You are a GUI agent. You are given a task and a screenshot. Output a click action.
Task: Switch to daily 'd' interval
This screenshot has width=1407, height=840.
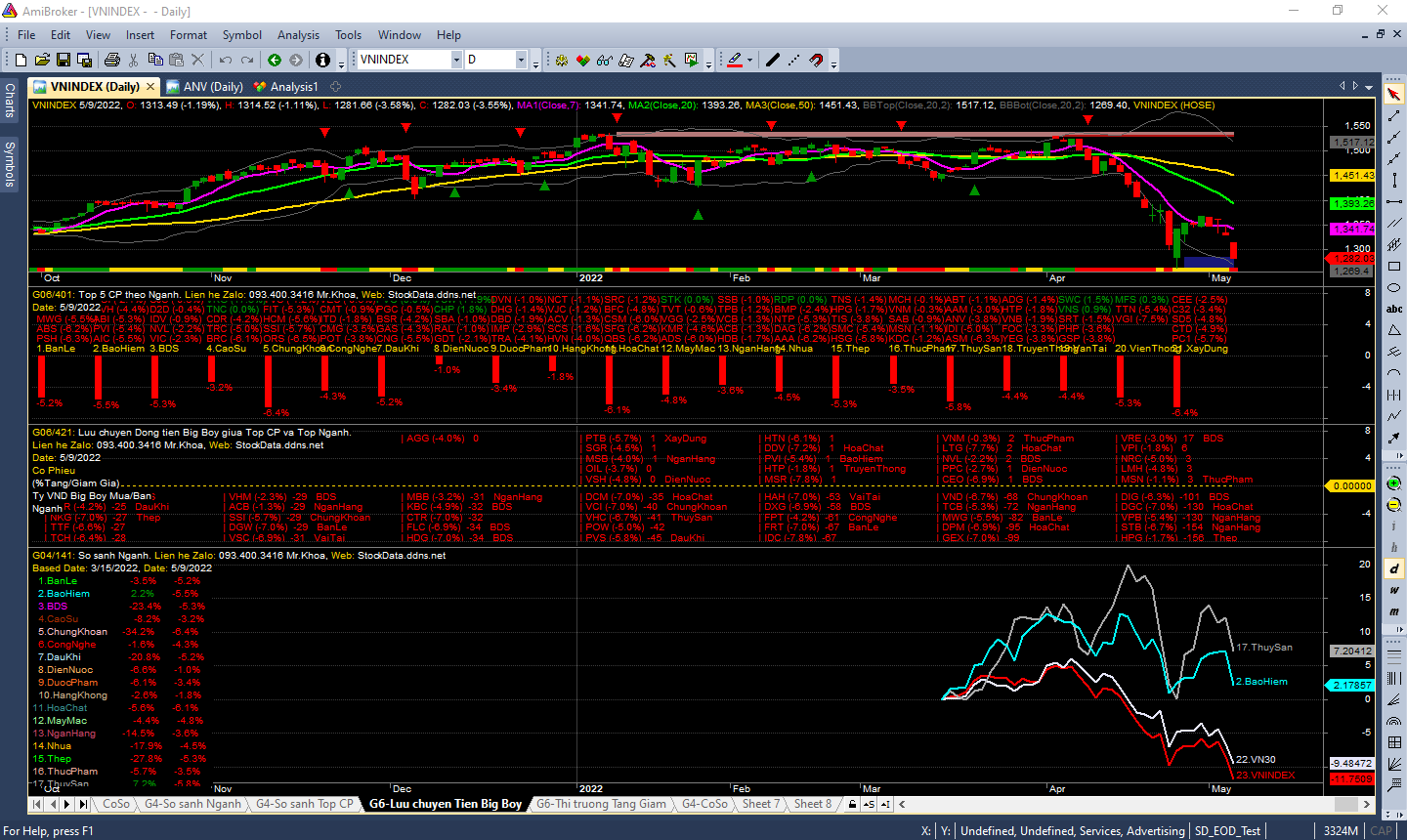(1394, 568)
